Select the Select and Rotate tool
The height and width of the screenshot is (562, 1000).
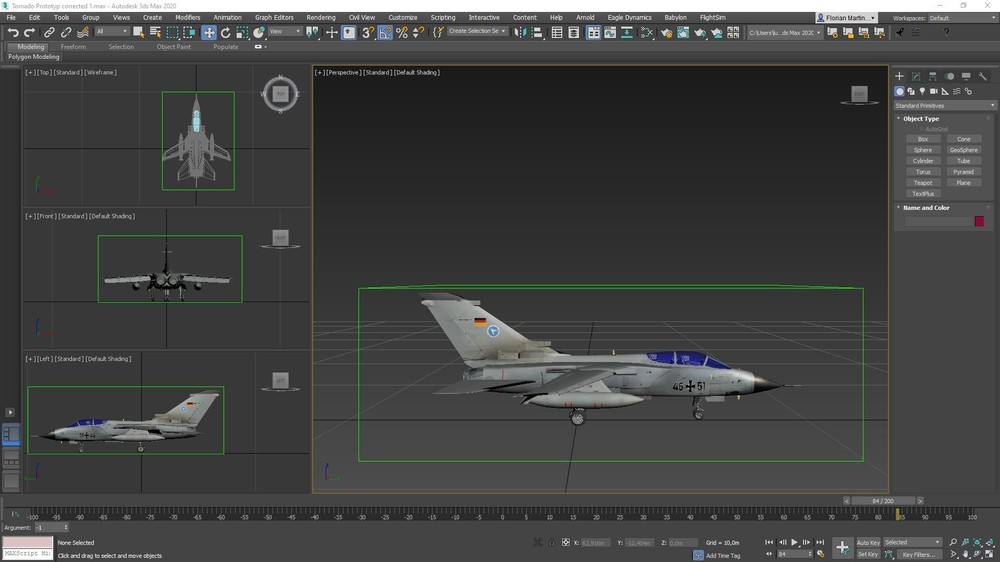point(225,33)
